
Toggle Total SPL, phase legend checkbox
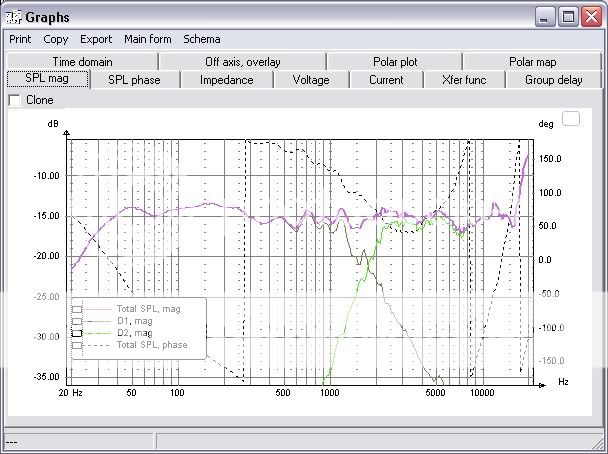click(77, 345)
